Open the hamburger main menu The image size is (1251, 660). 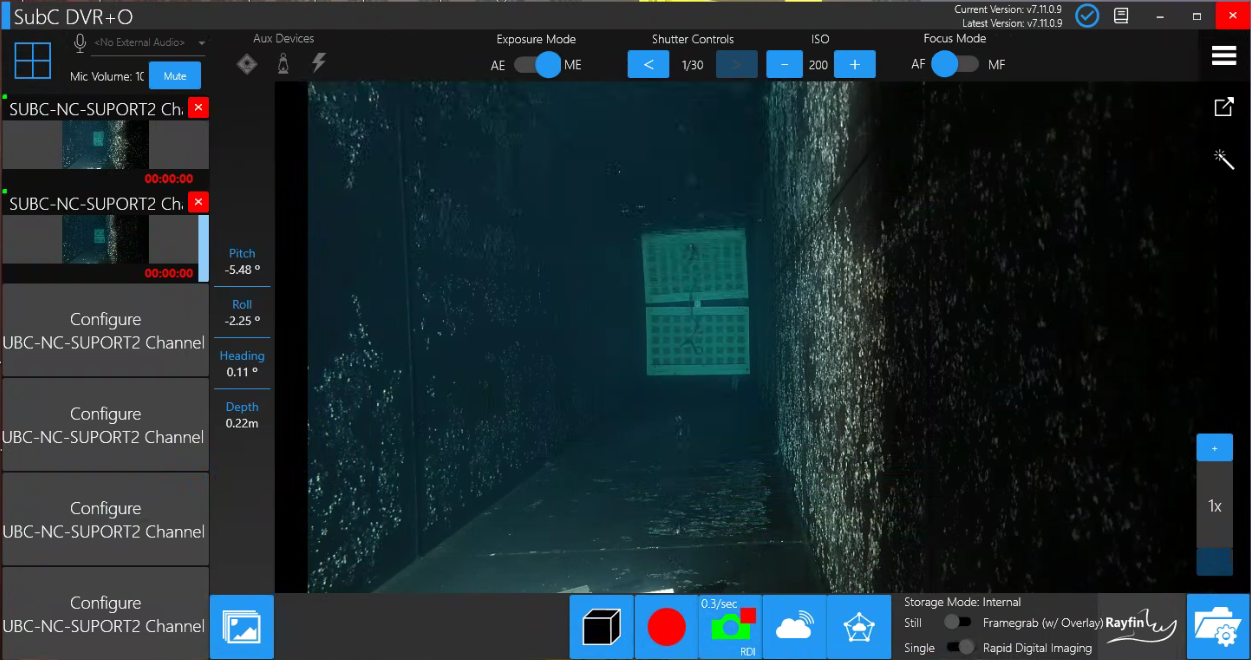tap(1224, 56)
